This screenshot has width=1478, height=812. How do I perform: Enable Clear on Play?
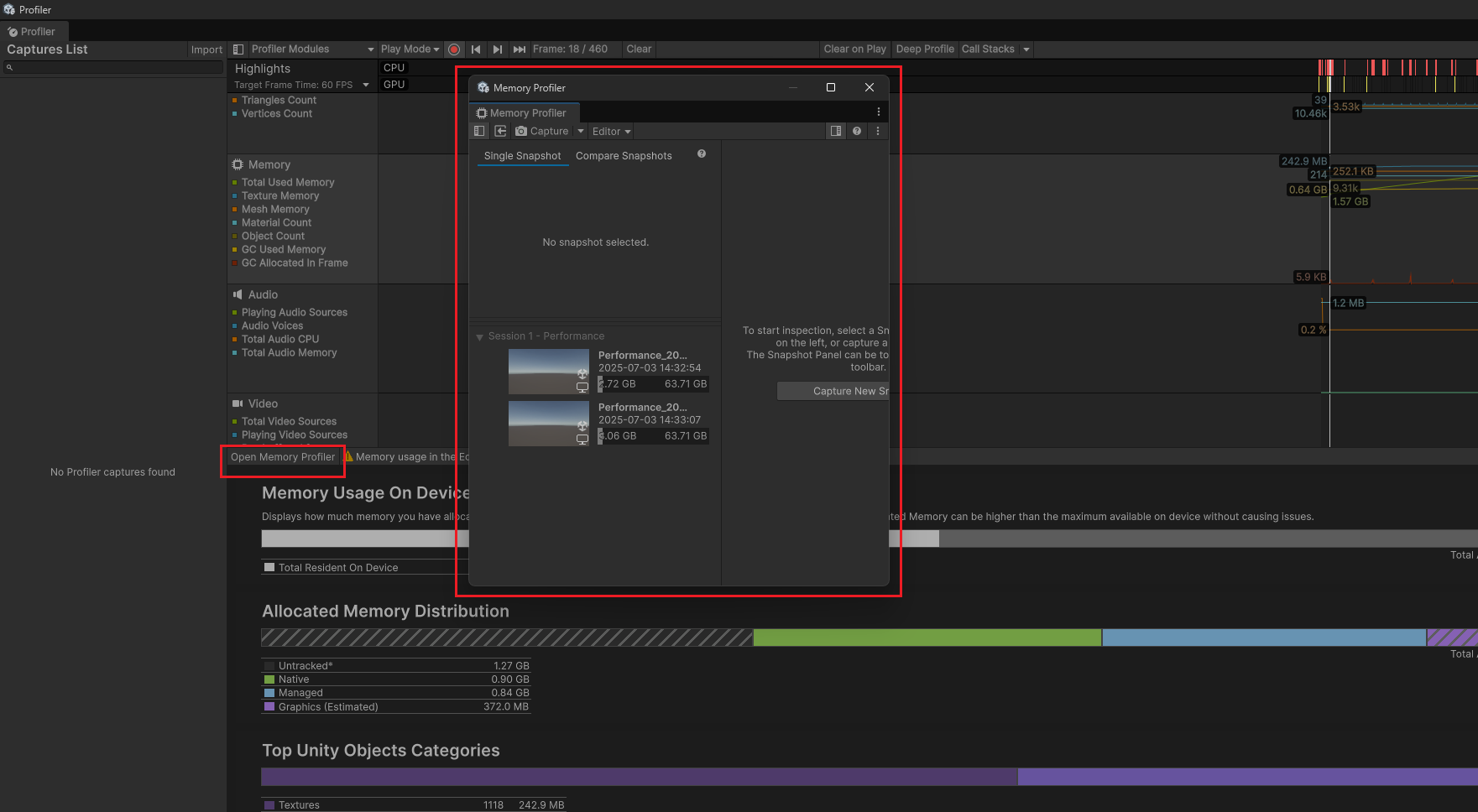pos(854,49)
